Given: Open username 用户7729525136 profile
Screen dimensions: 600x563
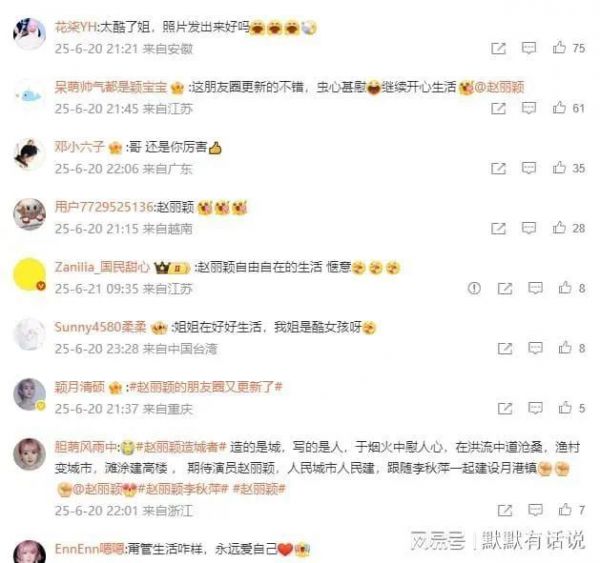Looking at the screenshot, I should [104, 207].
